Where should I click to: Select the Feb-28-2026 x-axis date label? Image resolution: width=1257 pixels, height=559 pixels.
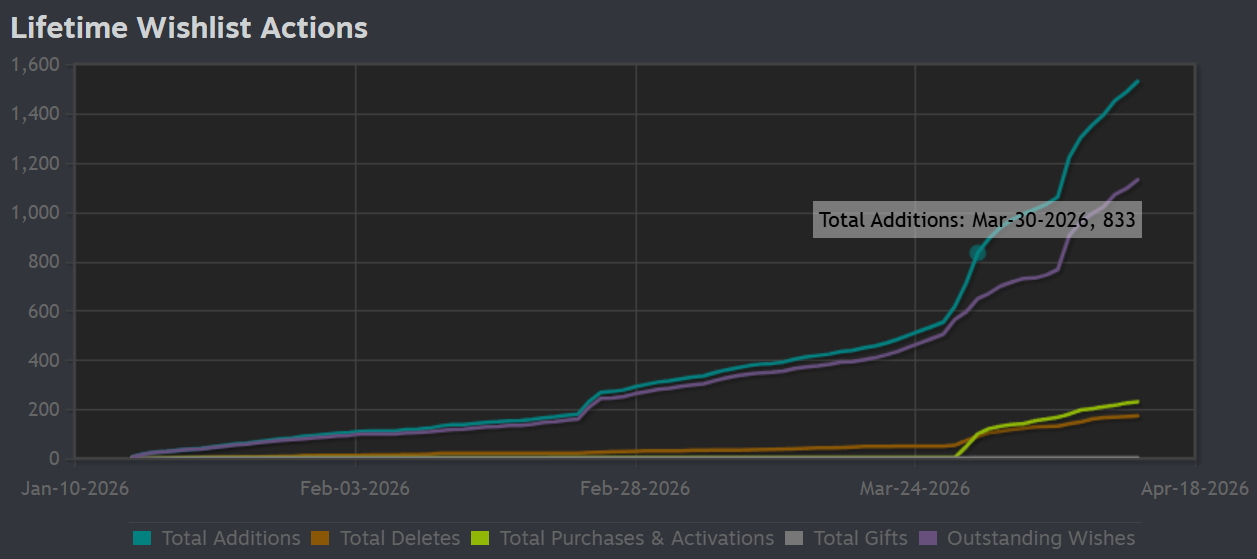point(635,488)
